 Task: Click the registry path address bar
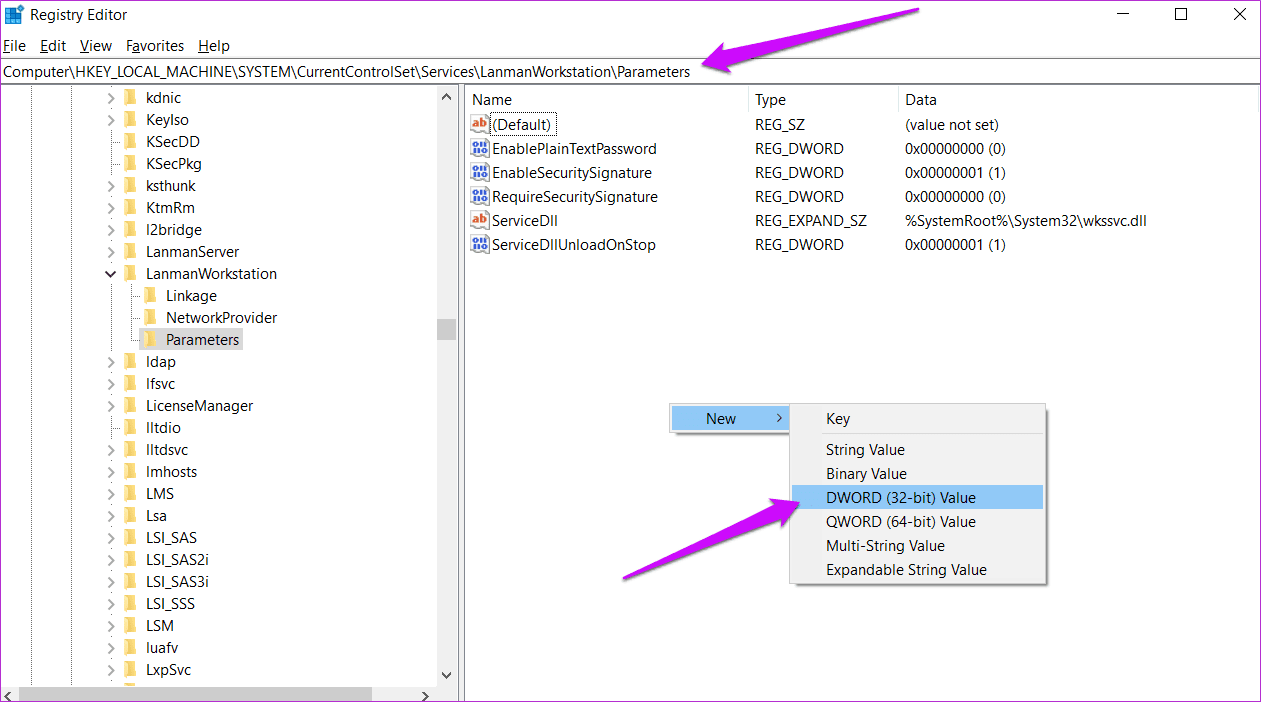pyautogui.click(x=630, y=72)
